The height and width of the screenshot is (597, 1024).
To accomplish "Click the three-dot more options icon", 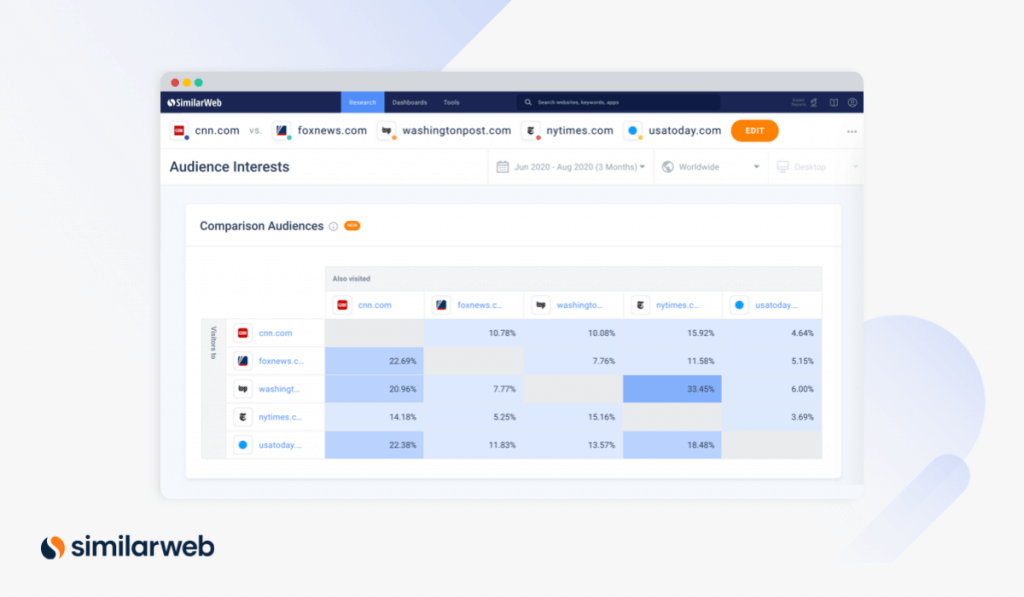I will [852, 131].
